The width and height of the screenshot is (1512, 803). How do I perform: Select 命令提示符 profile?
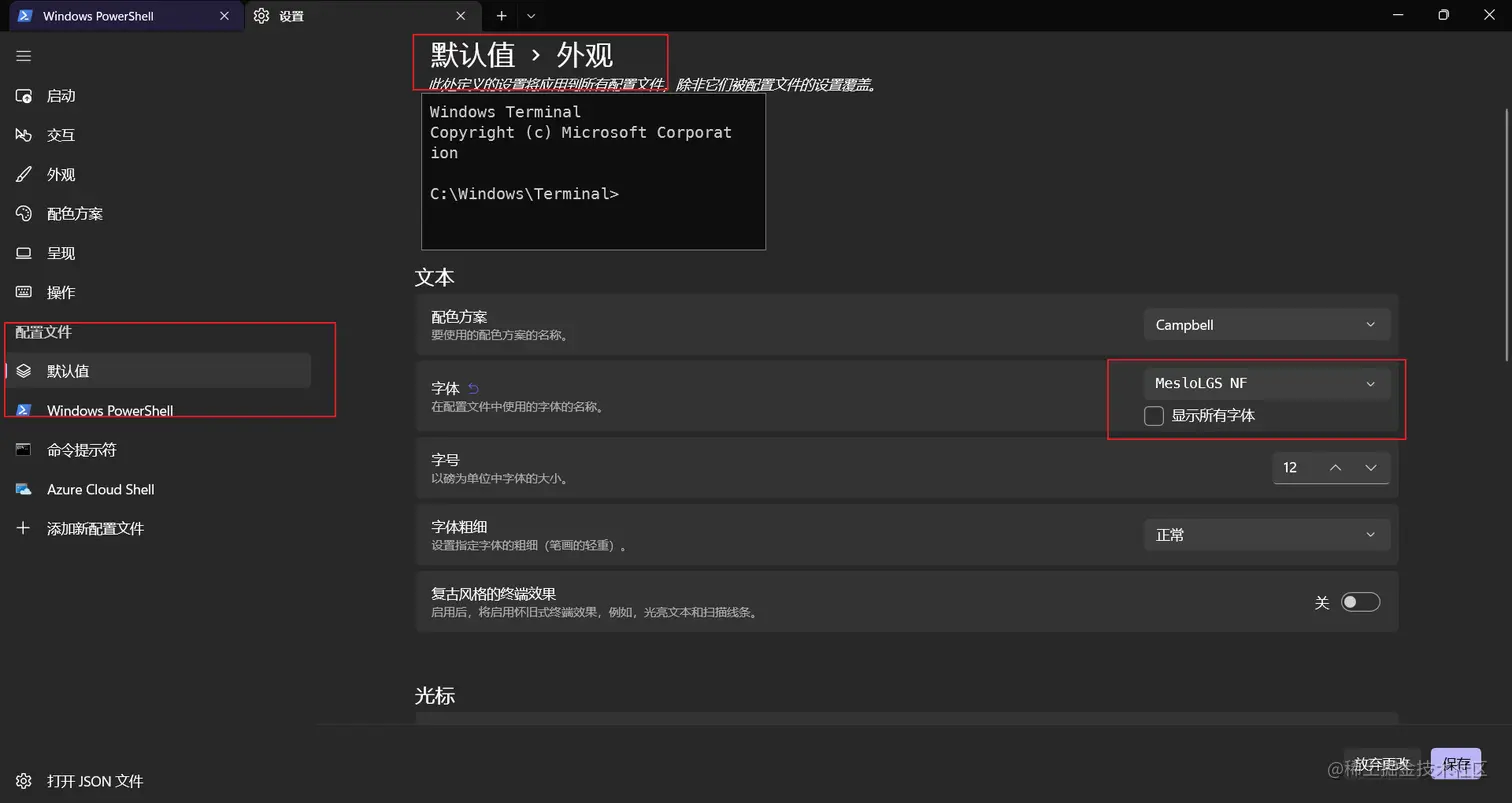tap(158, 450)
